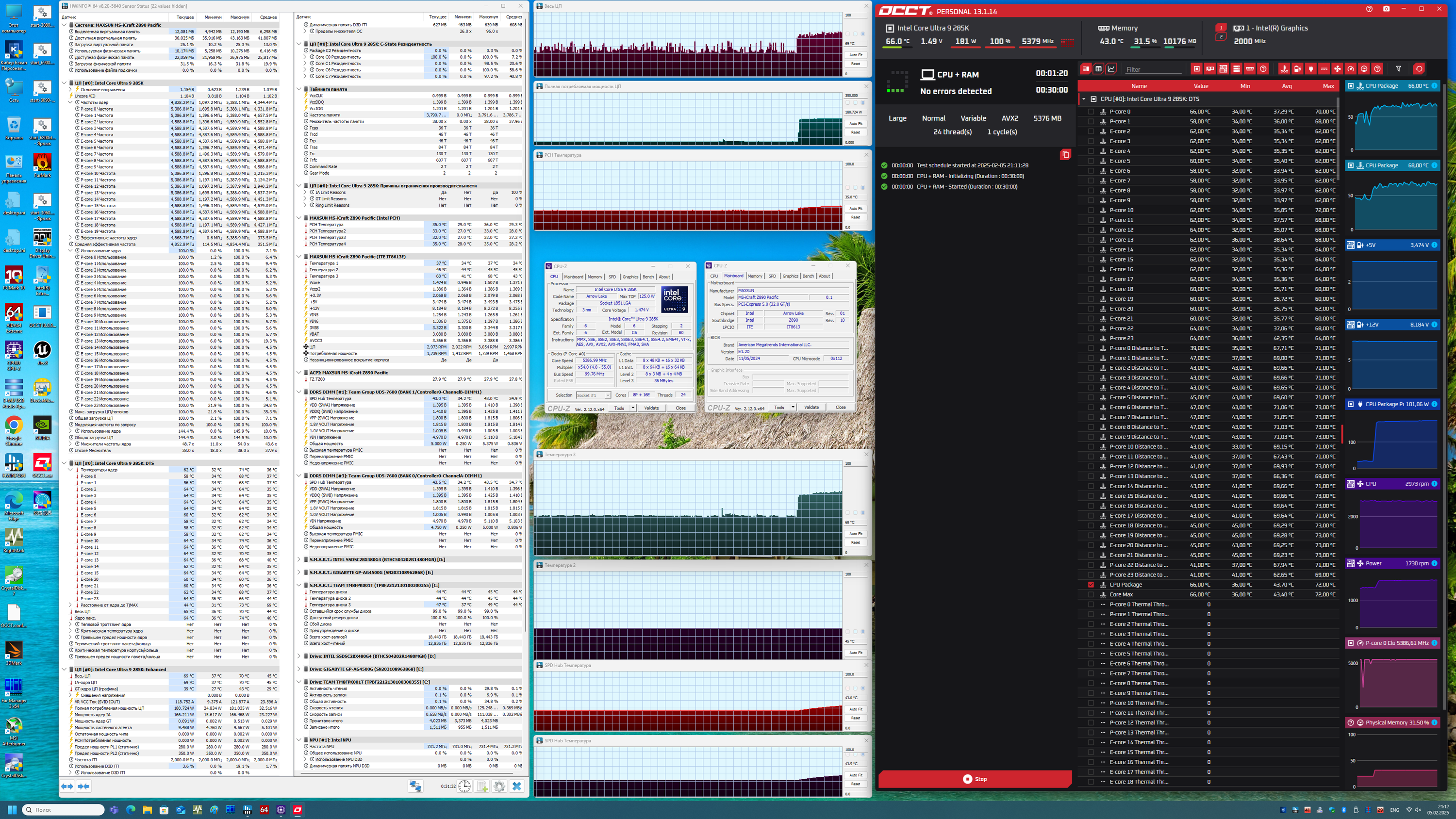Click HWiNFO clock reset timer icon
The width and height of the screenshot is (1456, 819).
(464, 786)
